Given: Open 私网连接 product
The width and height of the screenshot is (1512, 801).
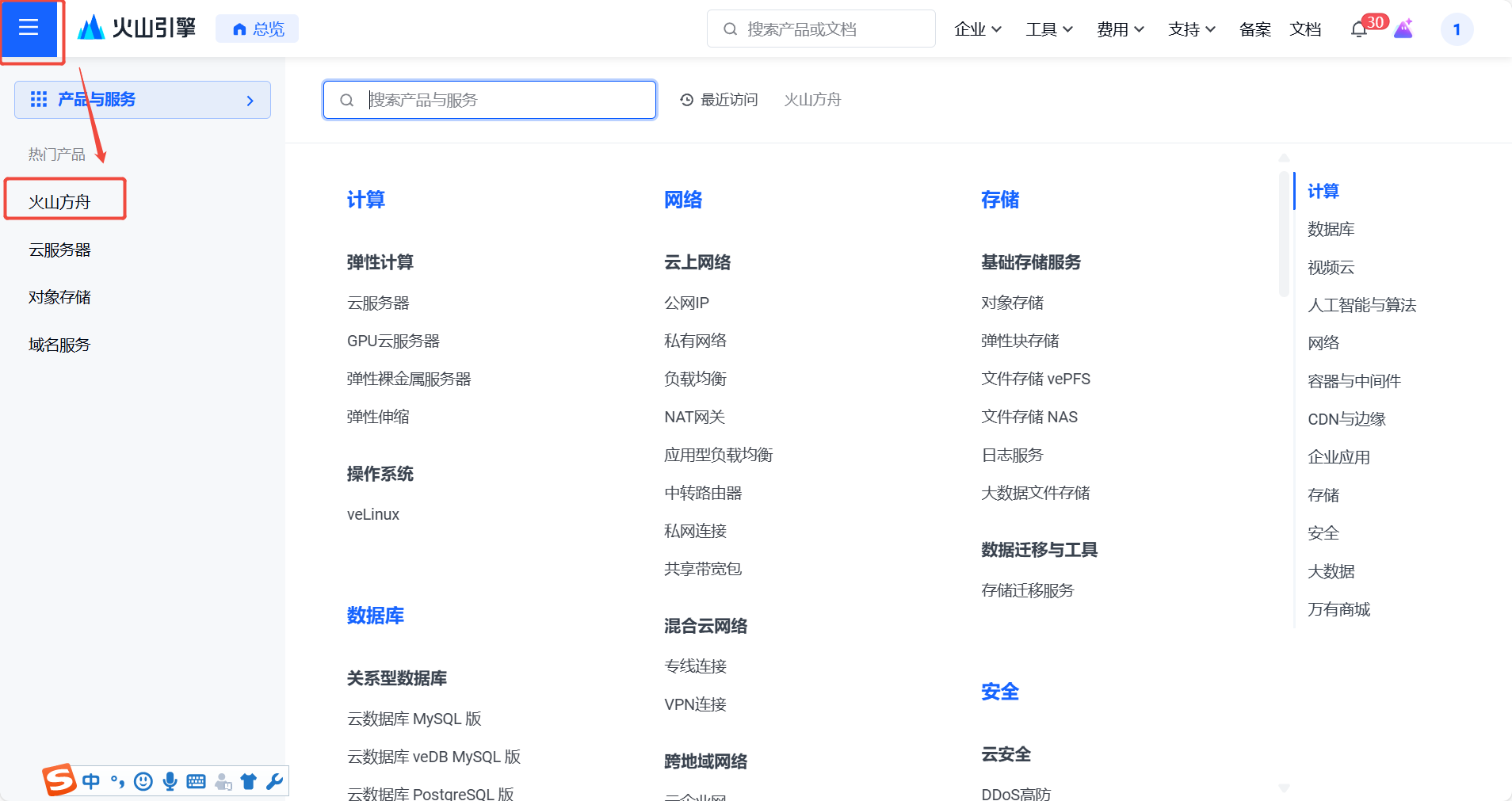Looking at the screenshot, I should pos(696,531).
